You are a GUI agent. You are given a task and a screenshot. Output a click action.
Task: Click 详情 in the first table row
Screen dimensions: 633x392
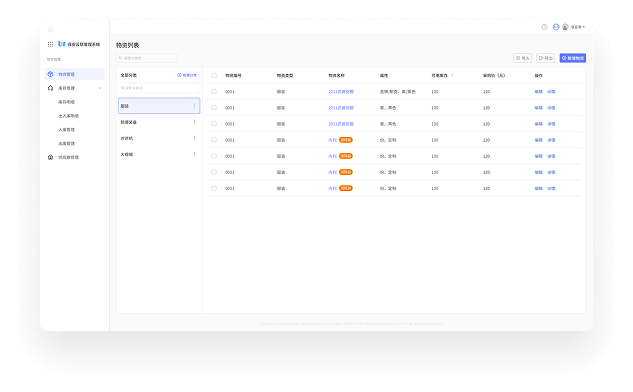point(551,92)
